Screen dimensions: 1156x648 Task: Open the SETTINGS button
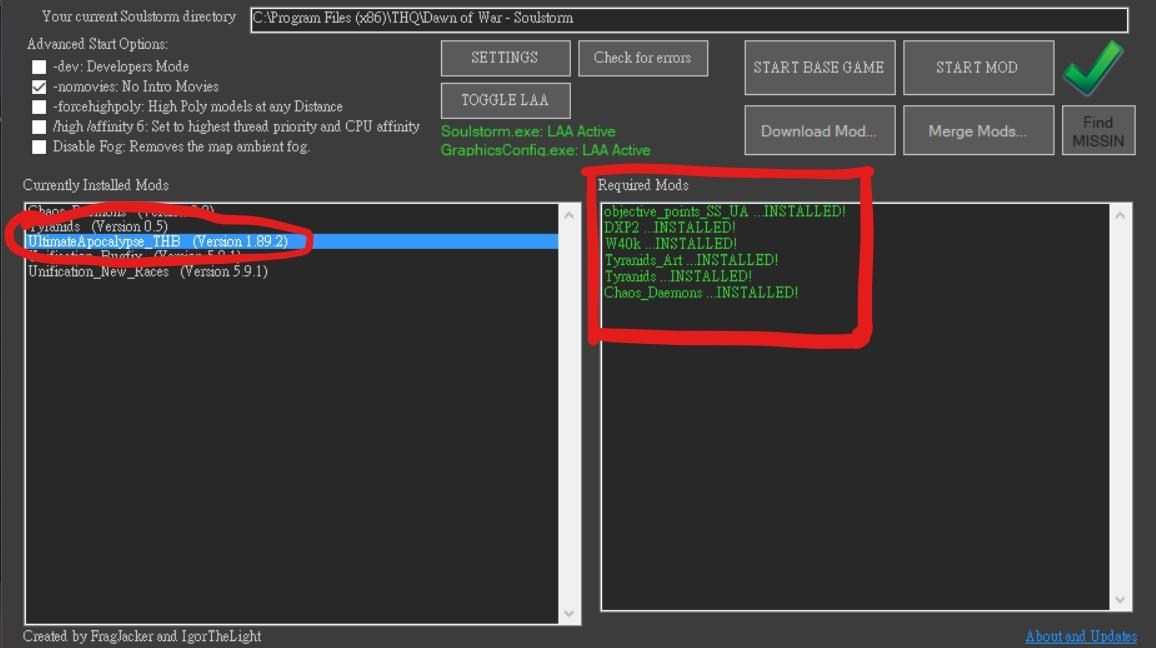[505, 58]
